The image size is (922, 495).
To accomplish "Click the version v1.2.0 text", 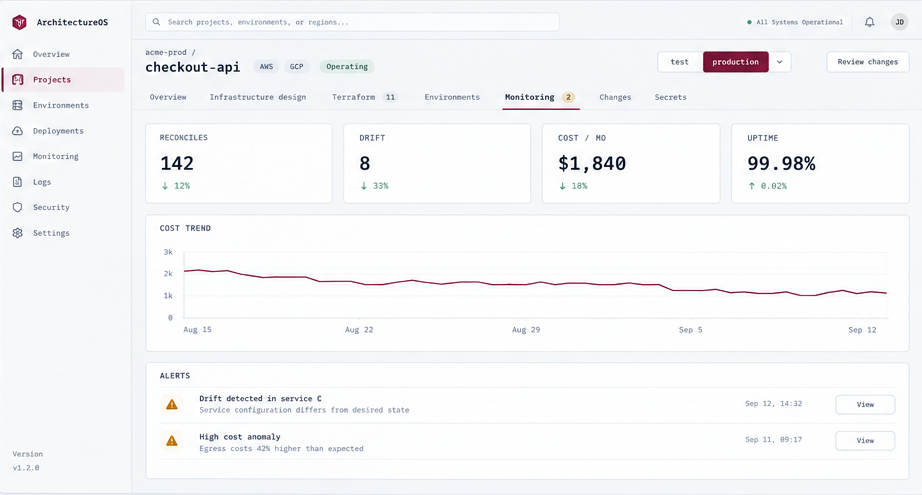I will 26,468.
